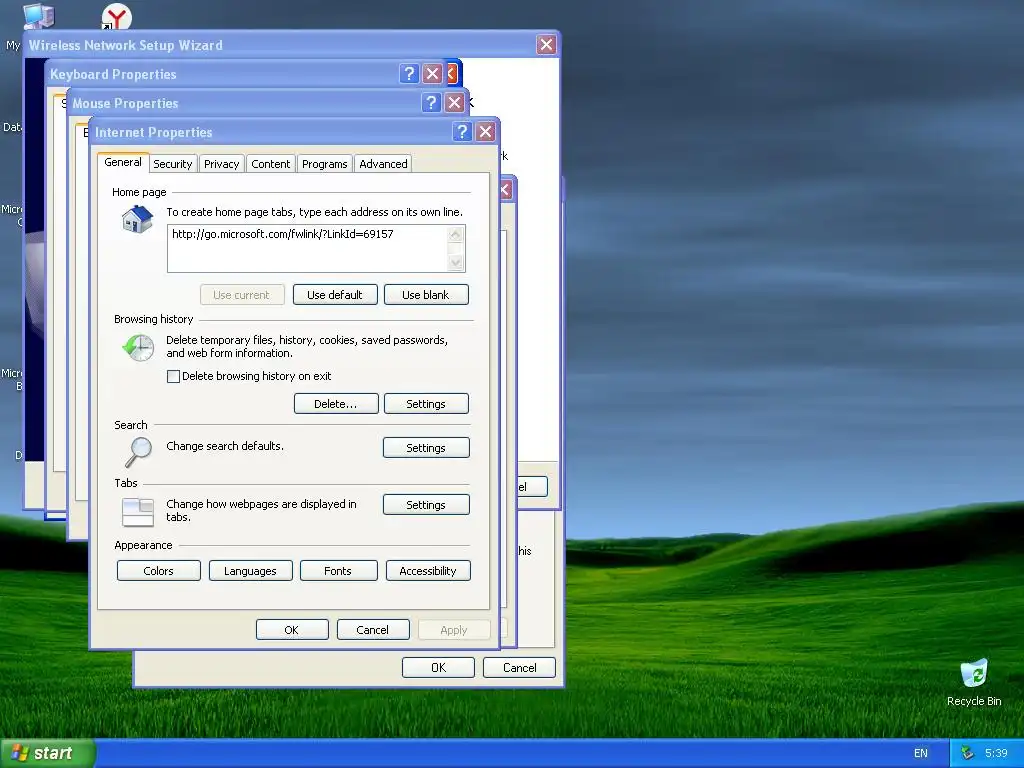Viewport: 1024px width, 768px height.
Task: Click the system tray network icon
Action: tap(967, 753)
